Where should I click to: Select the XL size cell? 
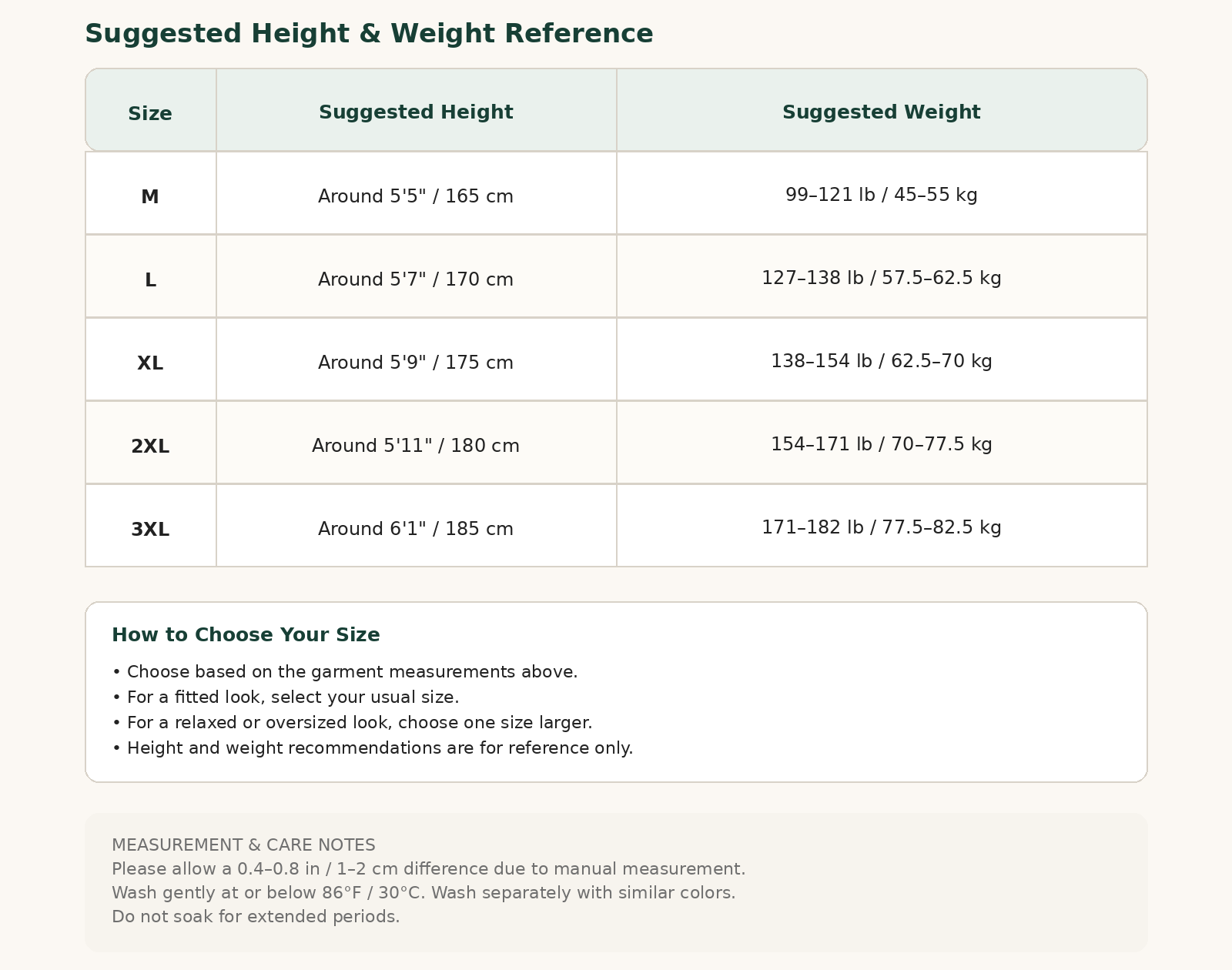coord(150,363)
